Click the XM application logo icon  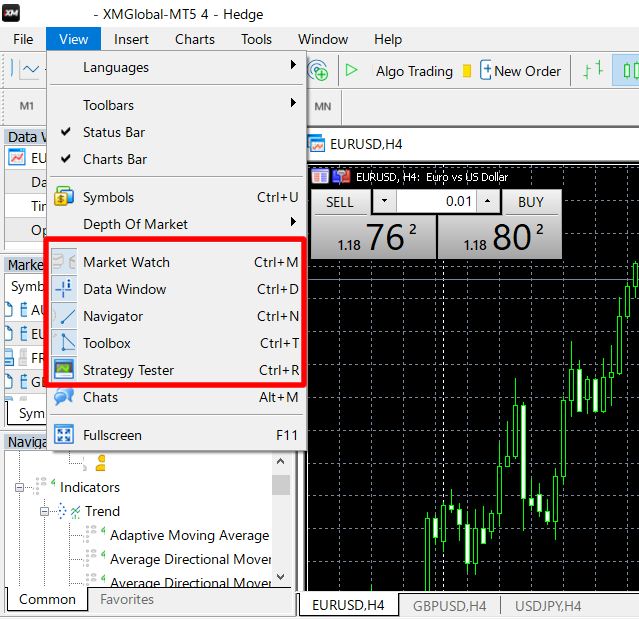[x=11, y=13]
